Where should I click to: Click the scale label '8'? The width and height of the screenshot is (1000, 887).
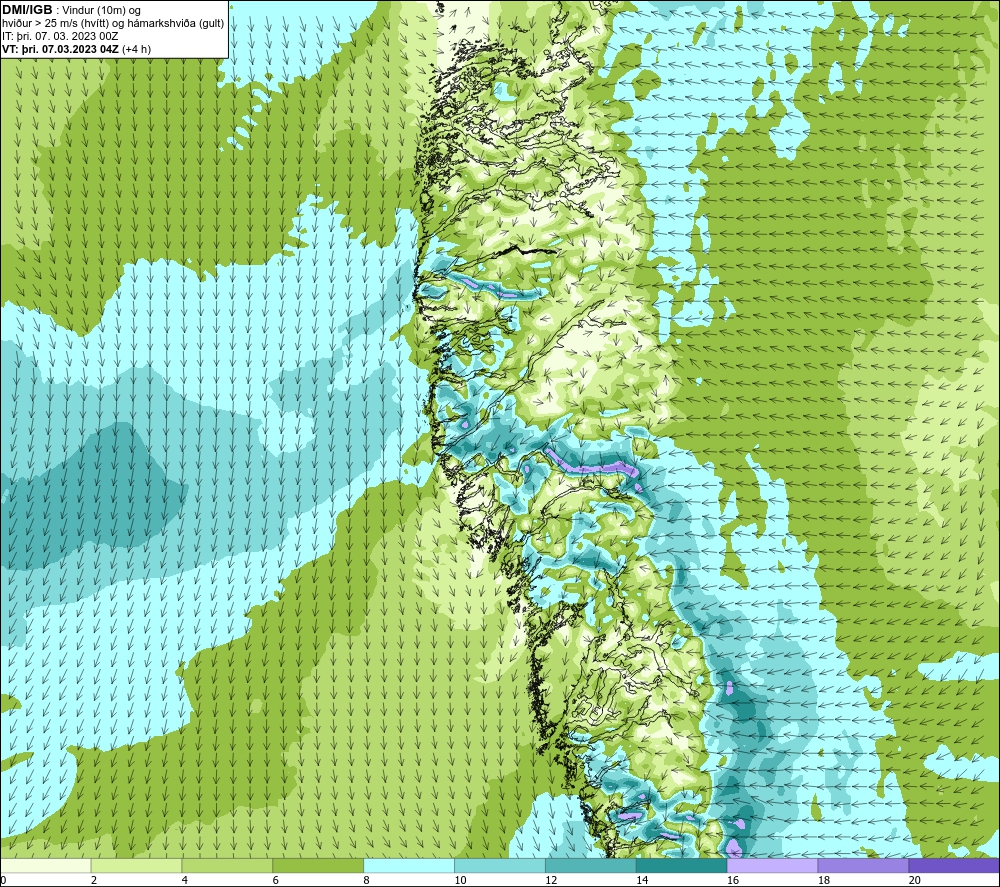click(367, 880)
